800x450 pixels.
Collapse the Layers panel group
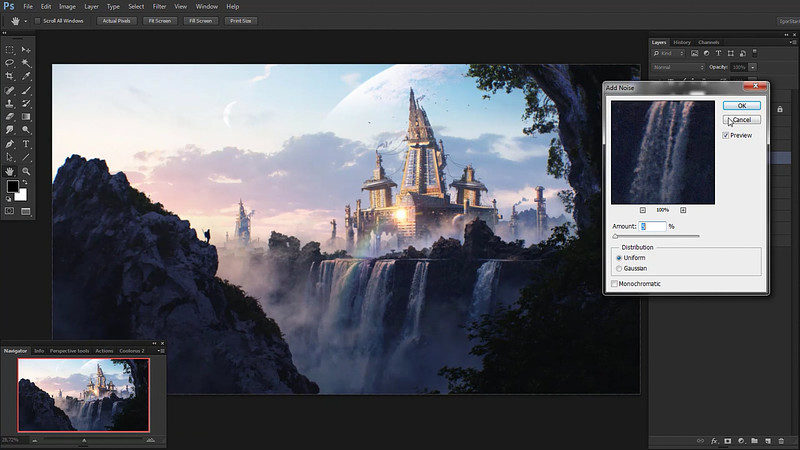pyautogui.click(x=786, y=35)
